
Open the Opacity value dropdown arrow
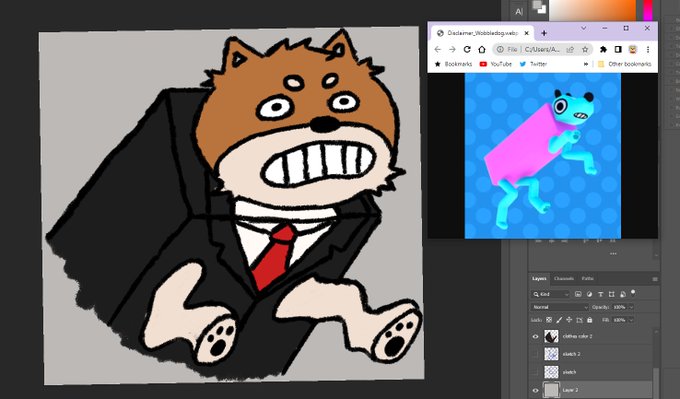[631, 307]
